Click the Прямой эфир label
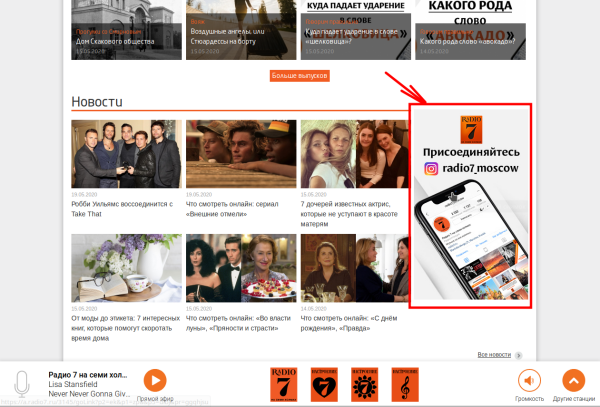Screen dimensions: 600x407 click(x=155, y=399)
